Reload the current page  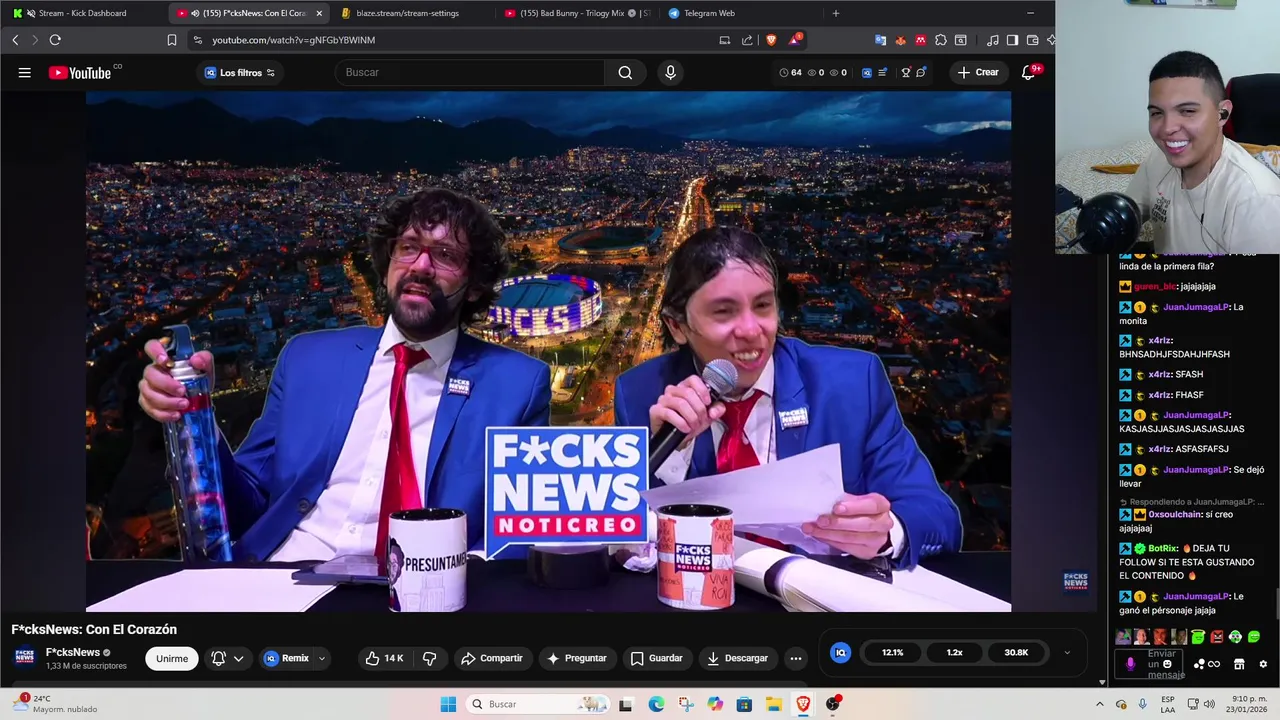(55, 40)
